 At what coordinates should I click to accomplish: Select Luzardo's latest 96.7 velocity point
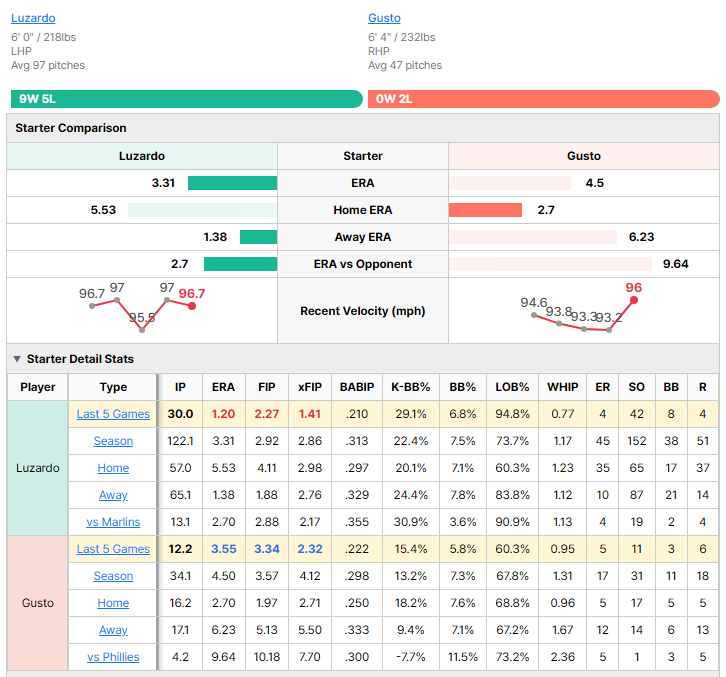coord(192,306)
